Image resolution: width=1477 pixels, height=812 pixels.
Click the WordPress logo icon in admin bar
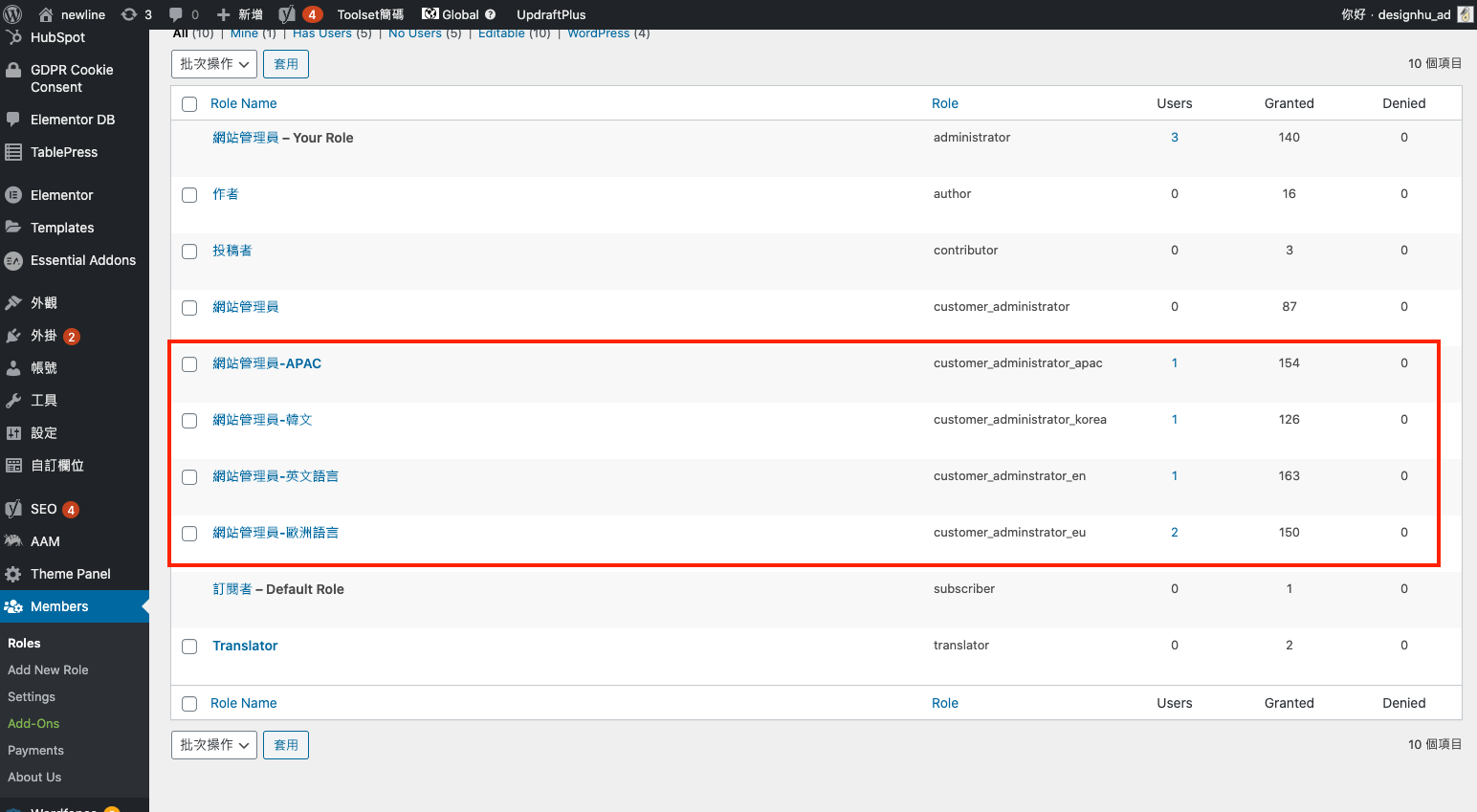click(13, 14)
